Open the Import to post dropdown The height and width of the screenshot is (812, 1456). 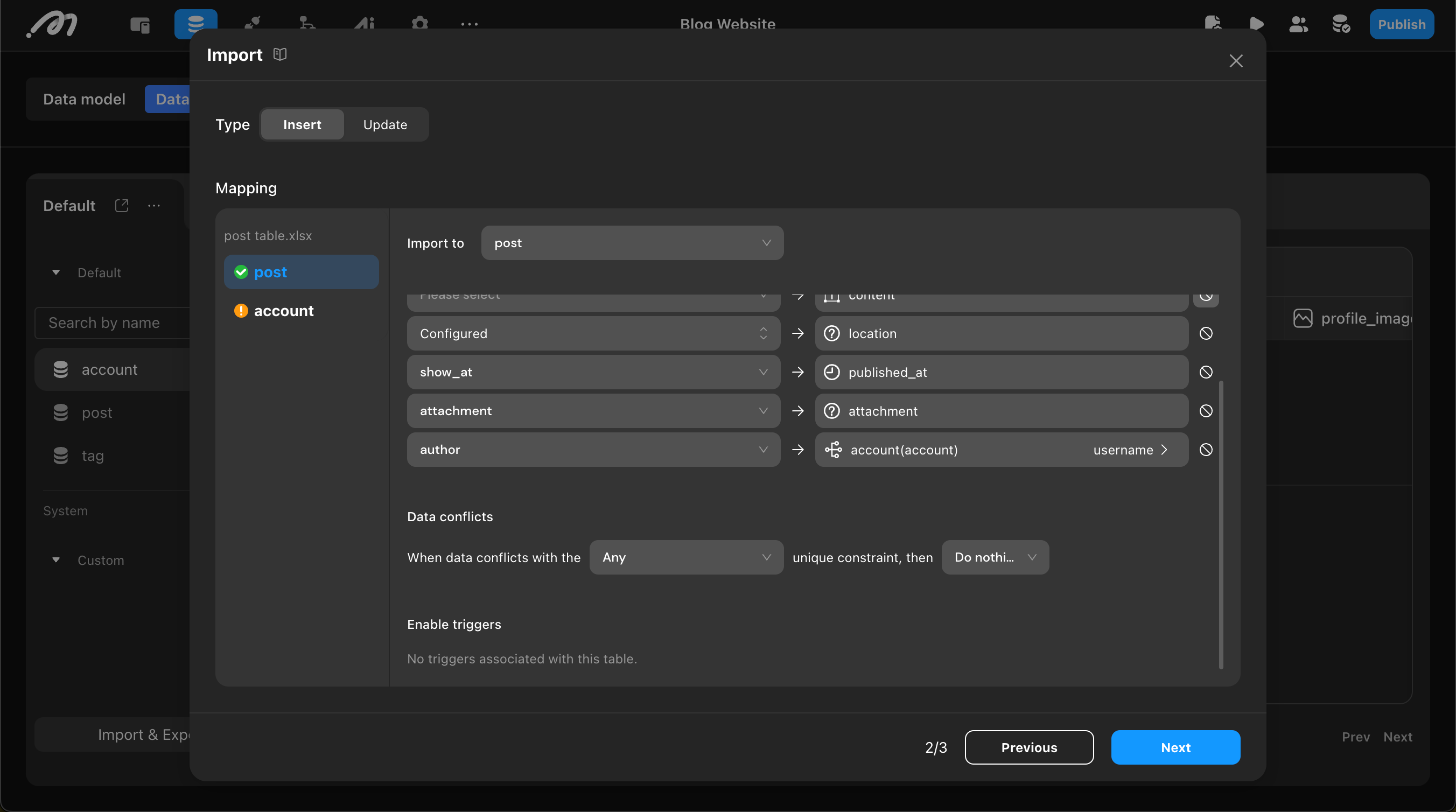coord(632,243)
